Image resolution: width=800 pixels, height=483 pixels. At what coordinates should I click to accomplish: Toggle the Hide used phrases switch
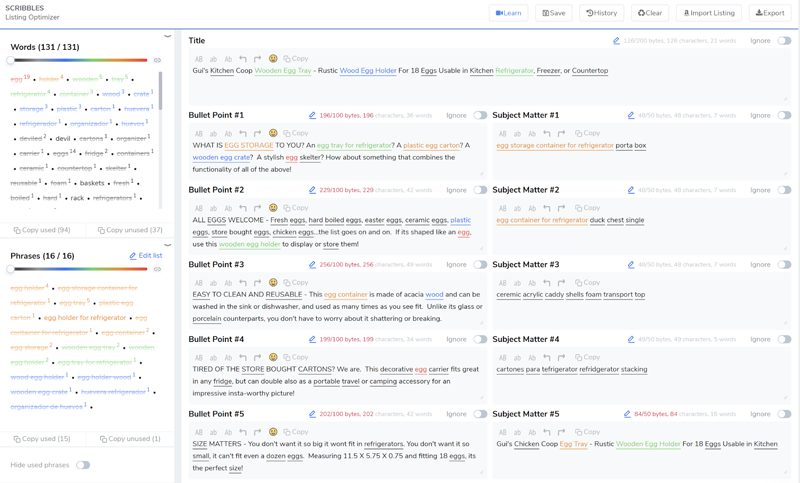(x=83, y=465)
